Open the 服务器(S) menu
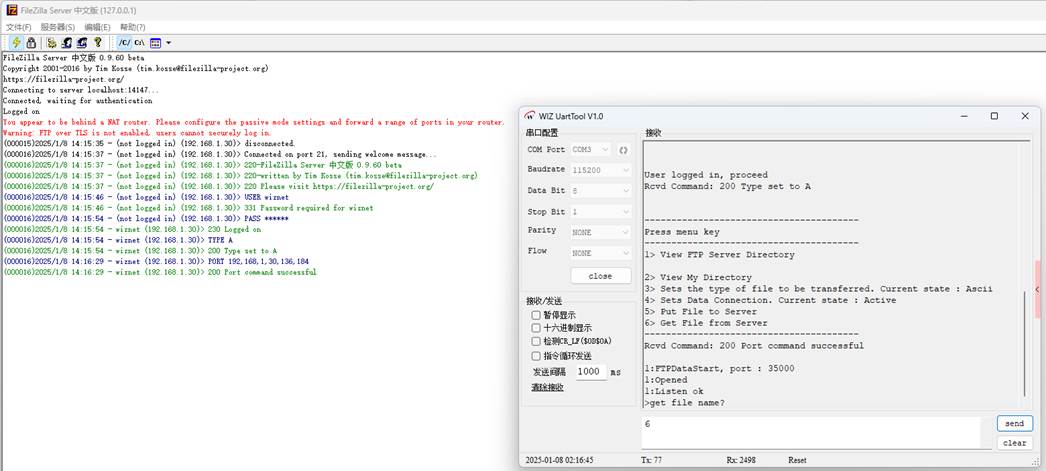The width and height of the screenshot is (1046, 471). [58, 27]
